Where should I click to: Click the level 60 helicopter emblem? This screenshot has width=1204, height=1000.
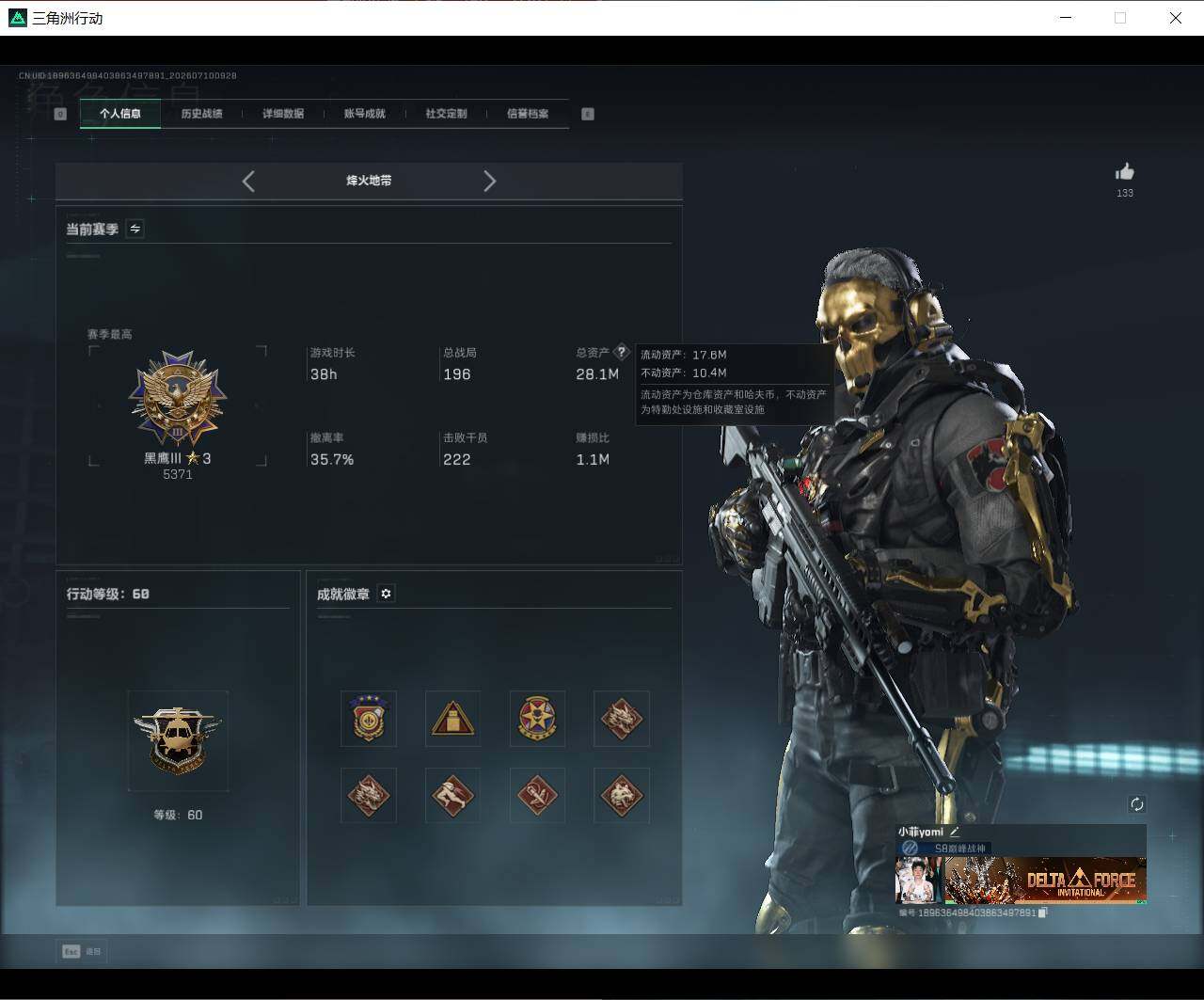(x=178, y=740)
